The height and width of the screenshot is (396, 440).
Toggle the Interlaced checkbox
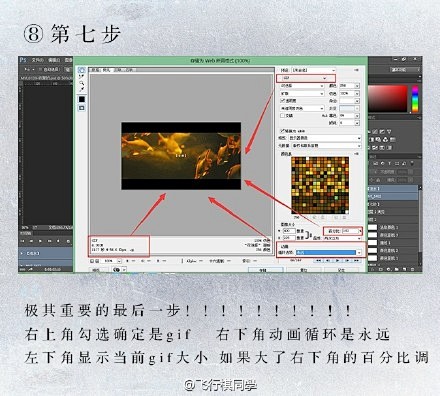282,116
